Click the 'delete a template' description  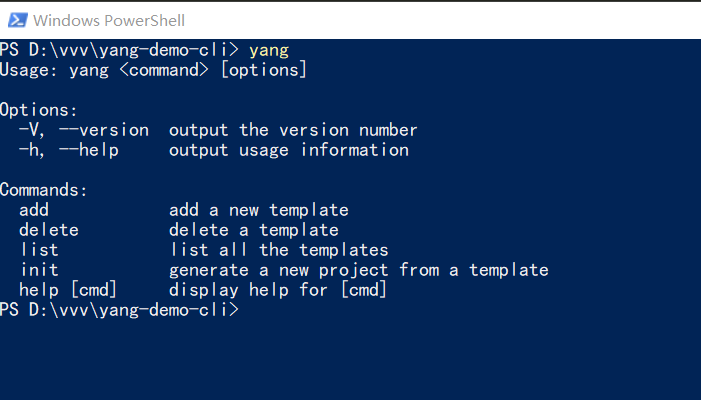click(253, 230)
